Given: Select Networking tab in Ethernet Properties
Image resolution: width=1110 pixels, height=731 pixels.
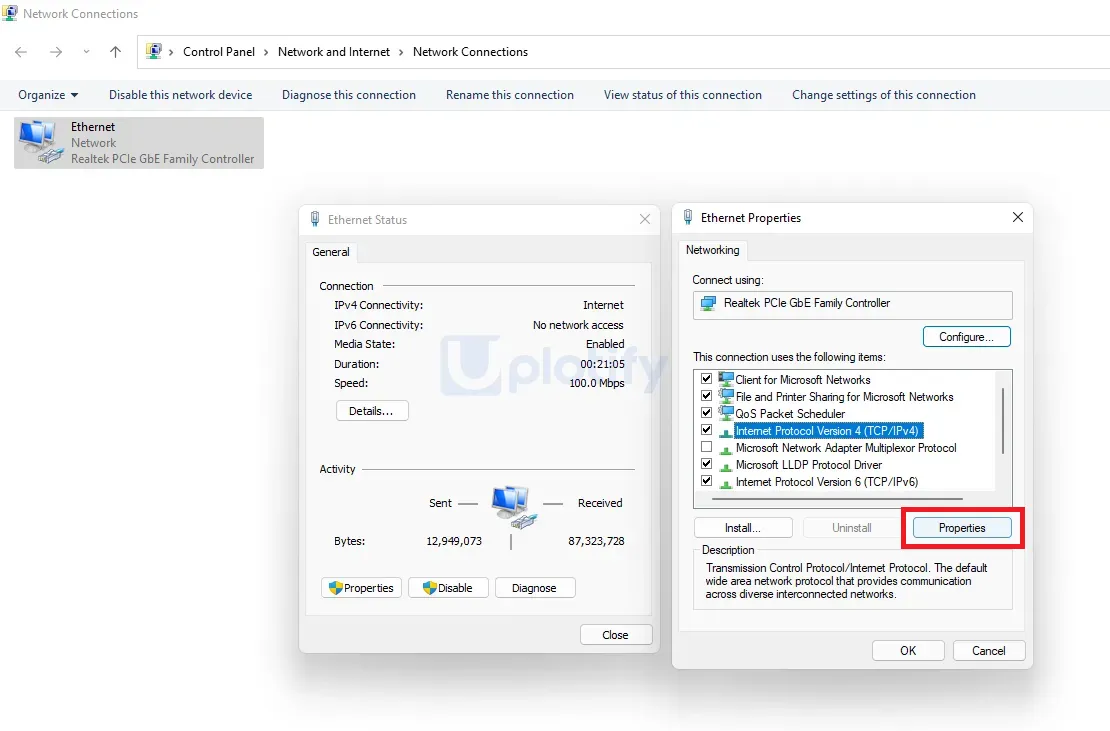Looking at the screenshot, I should pyautogui.click(x=712, y=250).
